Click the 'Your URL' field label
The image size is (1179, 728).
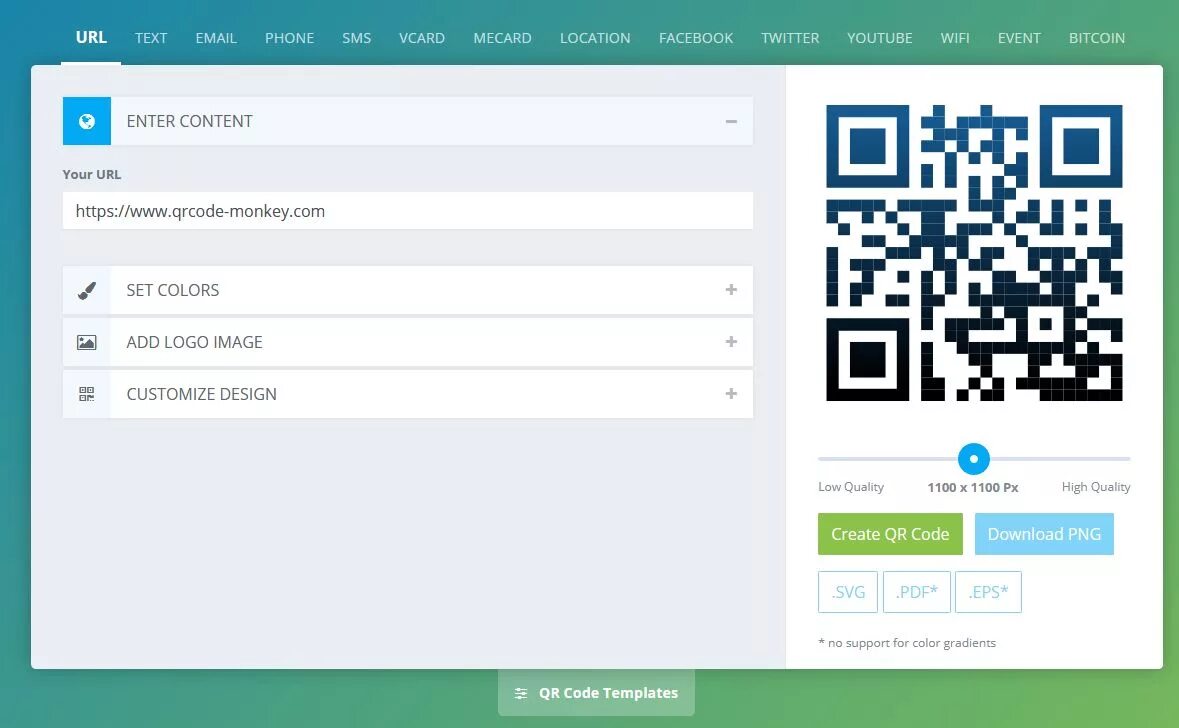(x=92, y=174)
